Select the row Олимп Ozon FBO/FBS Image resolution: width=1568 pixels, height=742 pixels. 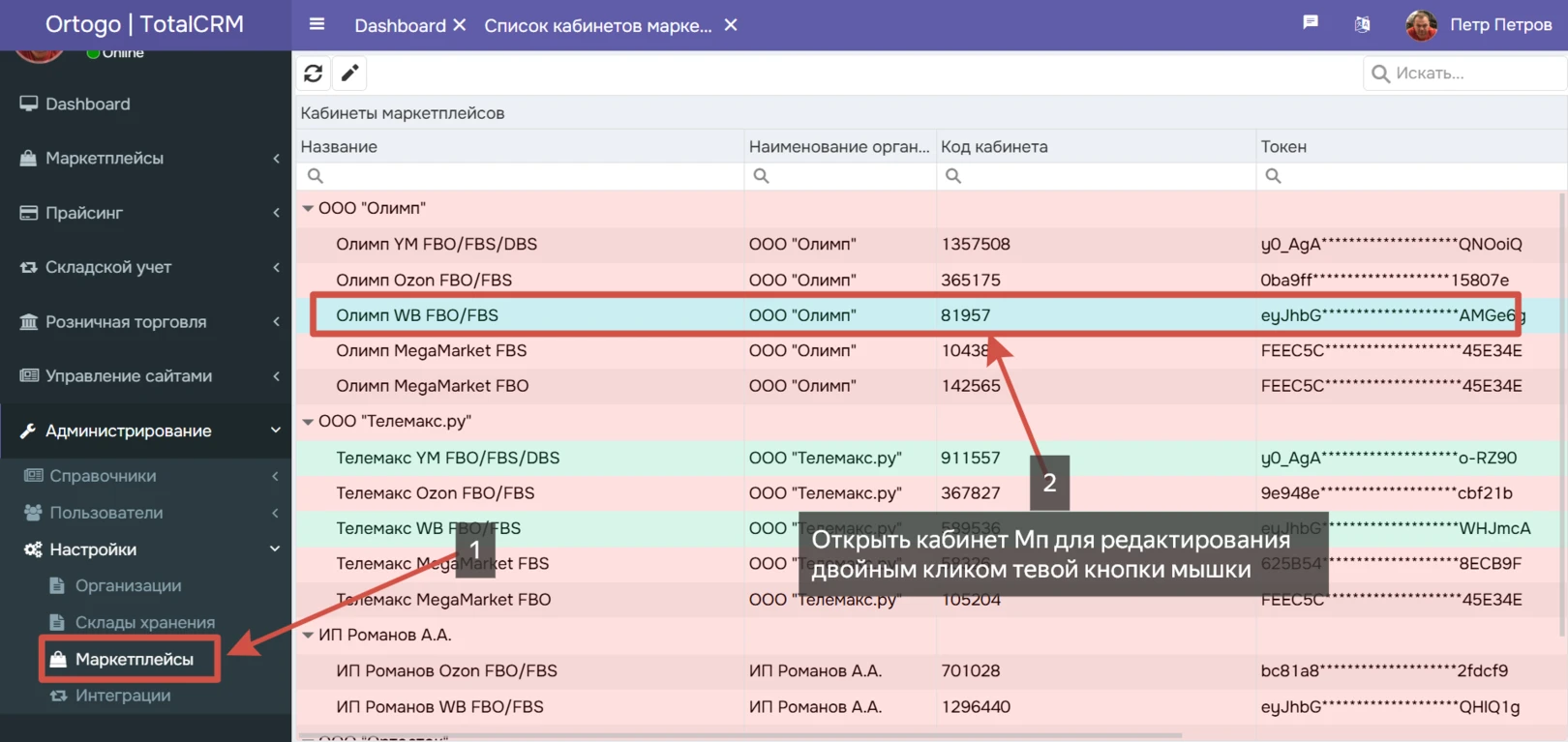929,280
